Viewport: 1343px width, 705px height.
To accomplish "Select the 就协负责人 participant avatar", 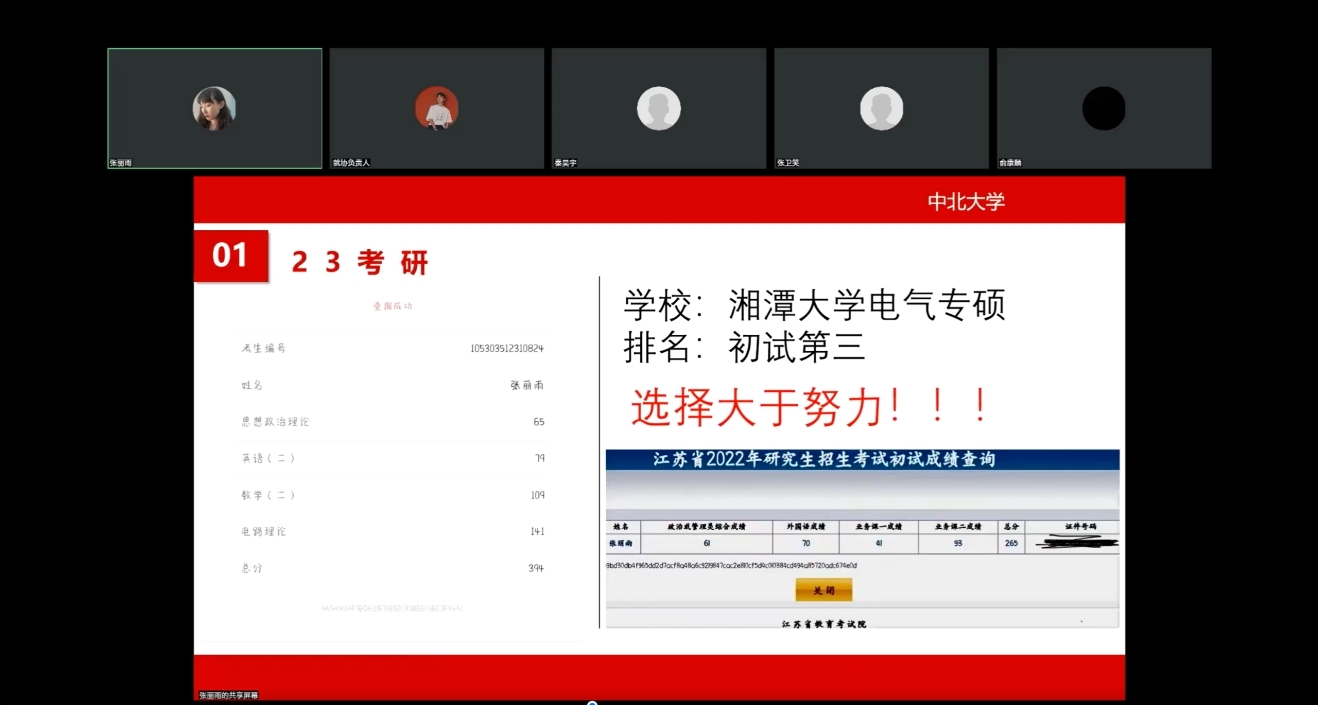I will 436,108.
